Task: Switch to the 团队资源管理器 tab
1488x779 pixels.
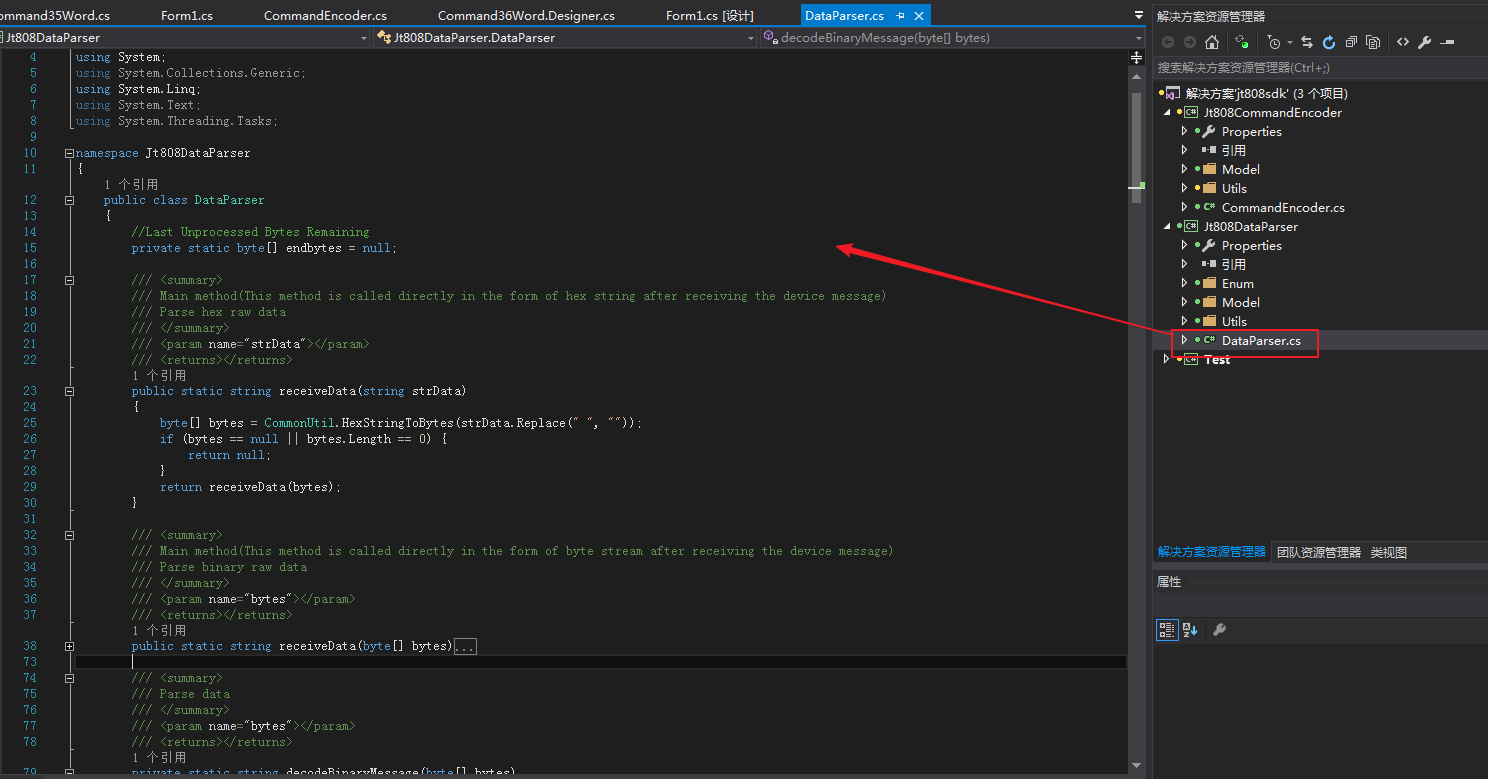Action: point(1318,552)
